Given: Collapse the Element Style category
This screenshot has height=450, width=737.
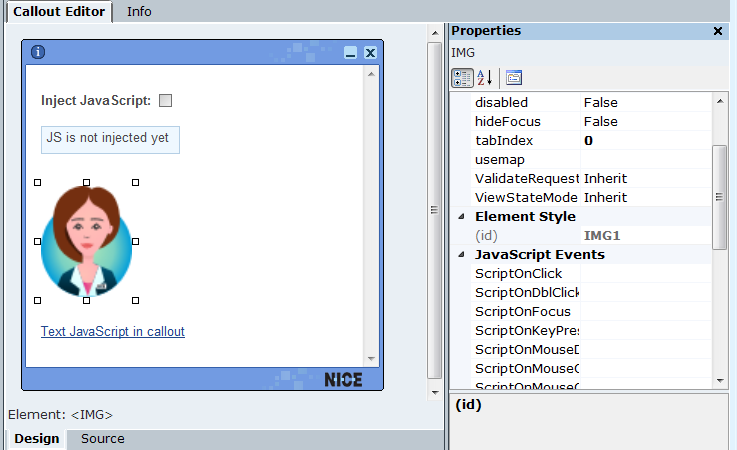Looking at the screenshot, I should click(x=461, y=216).
